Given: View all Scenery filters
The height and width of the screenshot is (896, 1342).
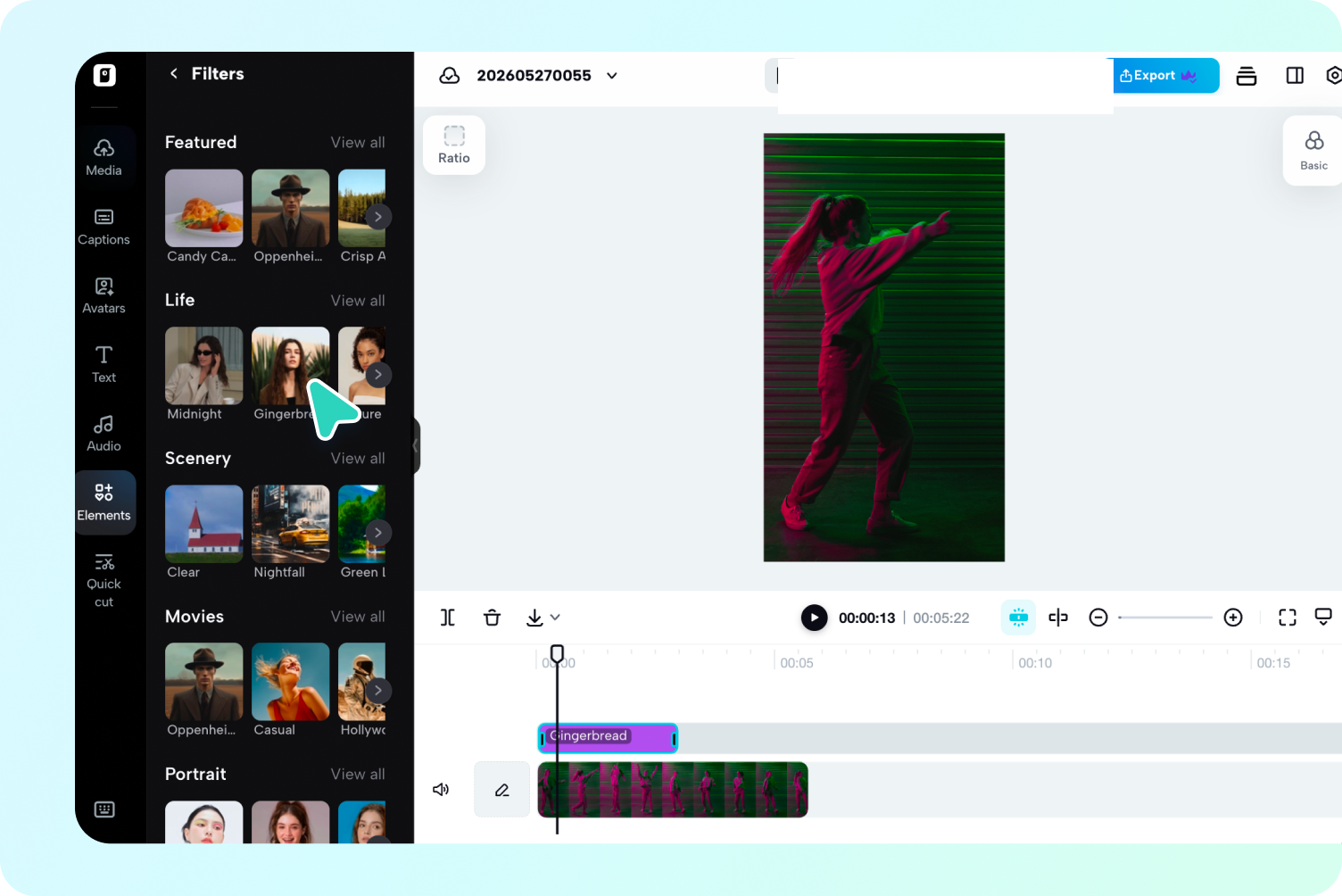Looking at the screenshot, I should tap(358, 458).
